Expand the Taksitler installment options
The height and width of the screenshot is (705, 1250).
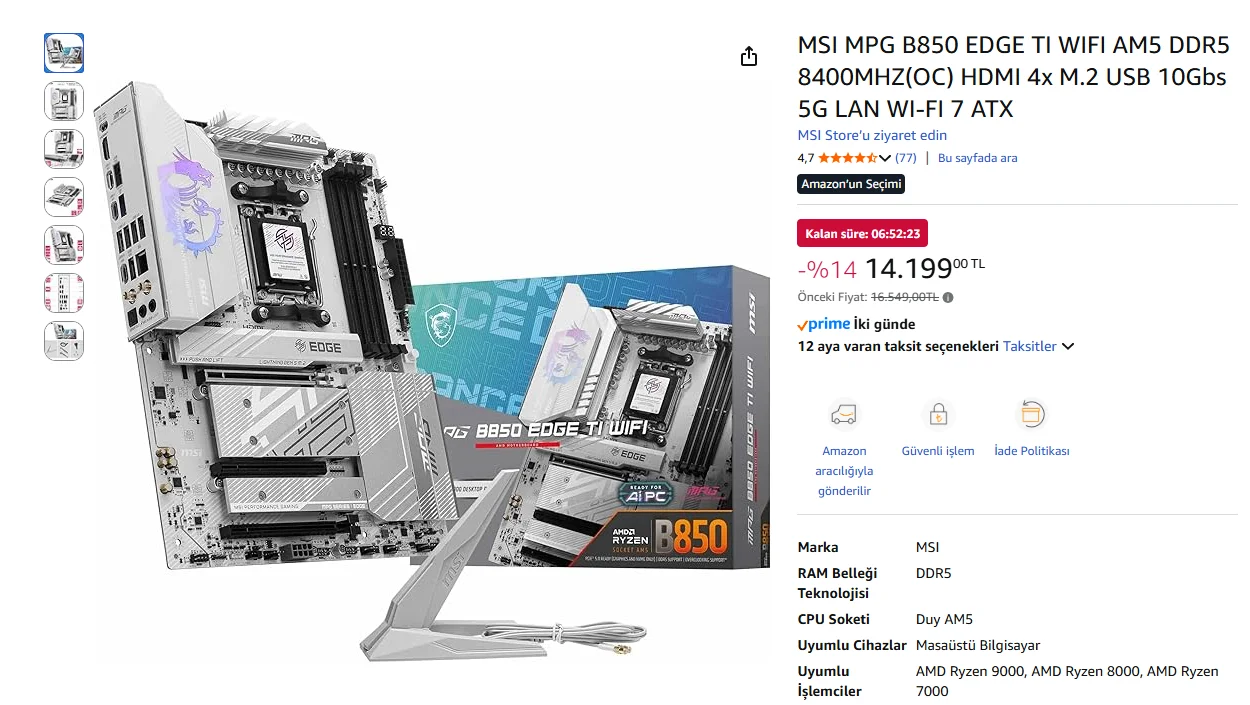pos(1038,346)
